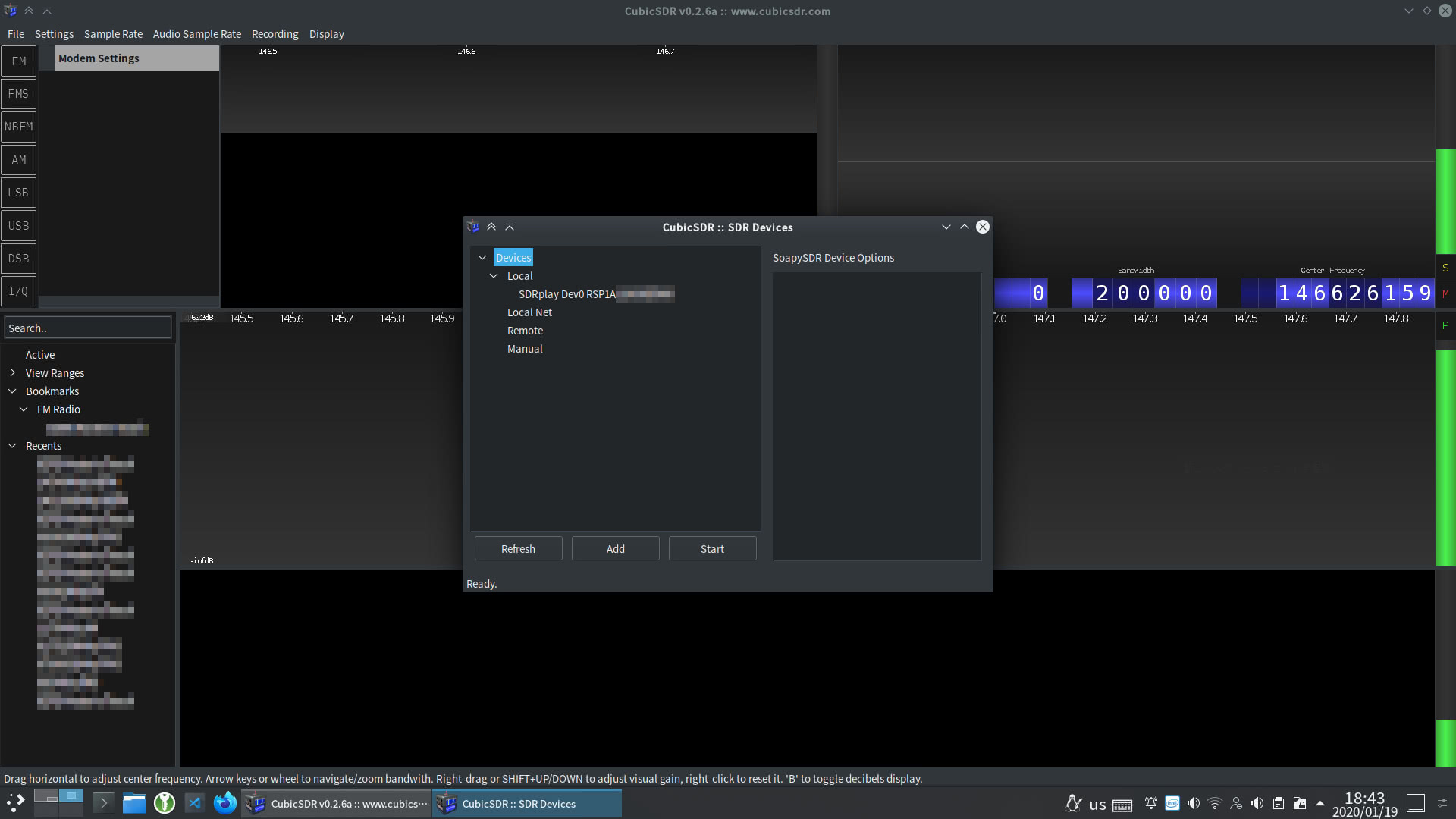Select the Active bookmark entry
1456x819 pixels.
(x=40, y=355)
